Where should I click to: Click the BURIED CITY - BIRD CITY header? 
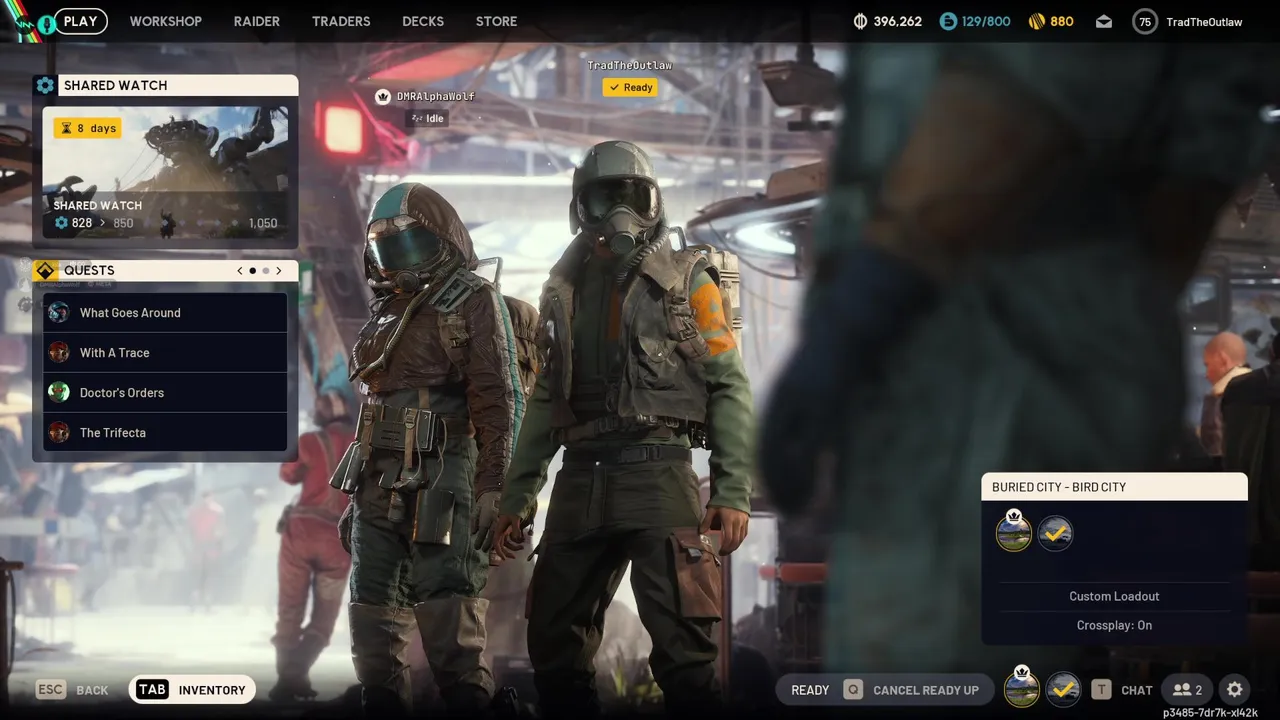(x=1114, y=487)
